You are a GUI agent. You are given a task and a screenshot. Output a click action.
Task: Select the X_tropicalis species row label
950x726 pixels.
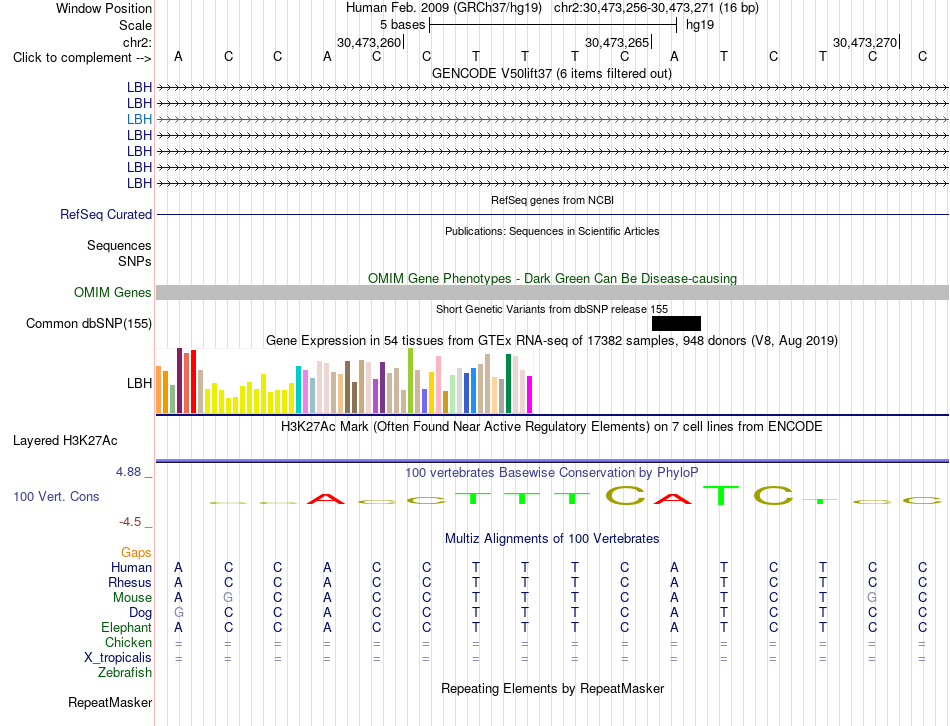(x=118, y=658)
